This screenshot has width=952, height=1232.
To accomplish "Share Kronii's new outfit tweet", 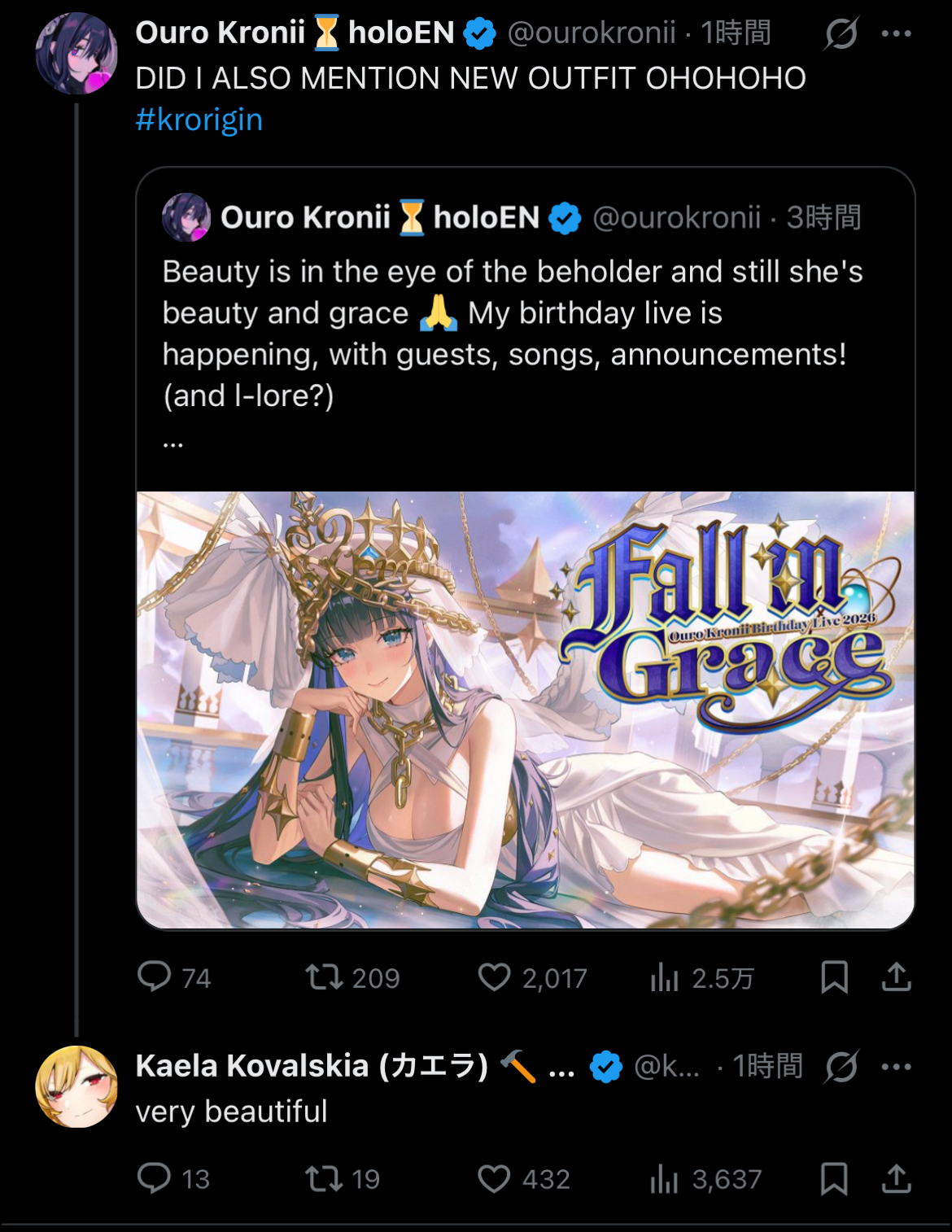I will coord(896,976).
